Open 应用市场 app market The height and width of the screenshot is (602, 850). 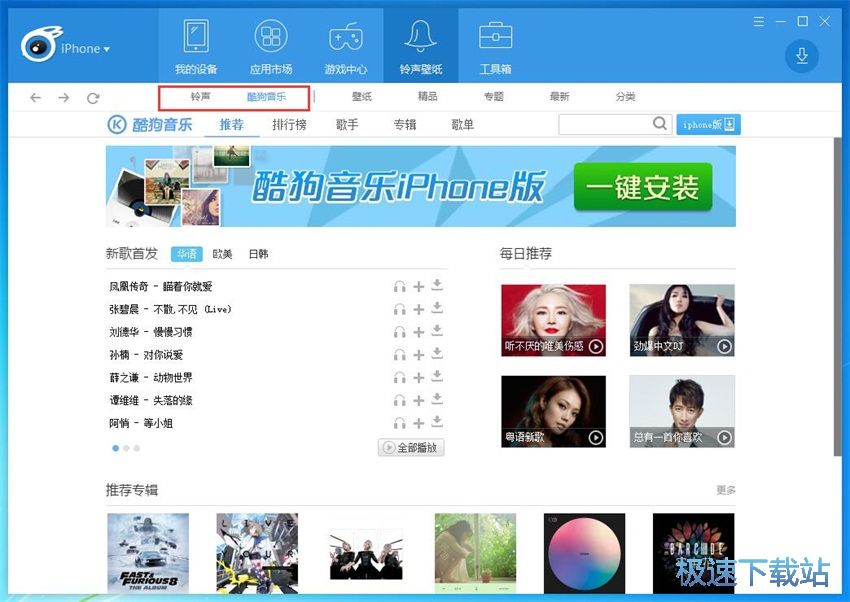pyautogui.click(x=271, y=46)
